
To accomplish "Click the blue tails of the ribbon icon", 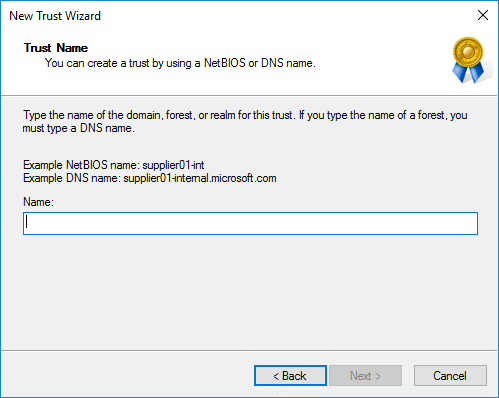I will coord(468,72).
